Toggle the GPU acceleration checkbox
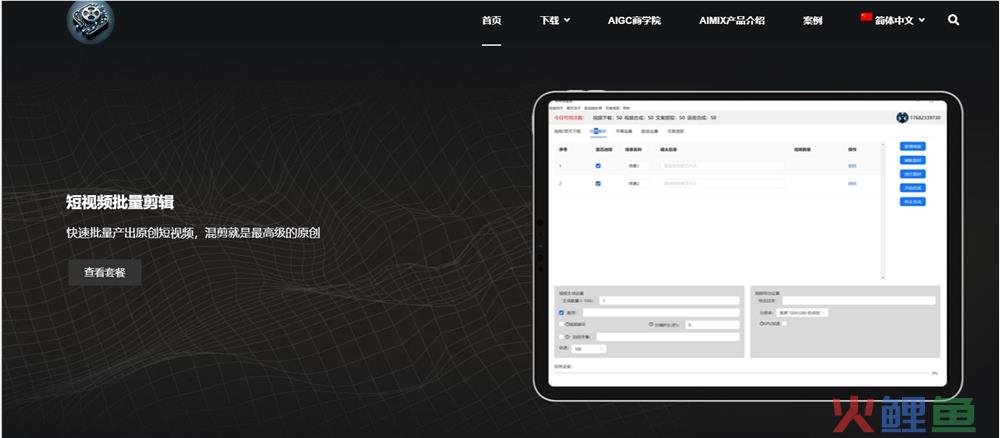 click(784, 323)
